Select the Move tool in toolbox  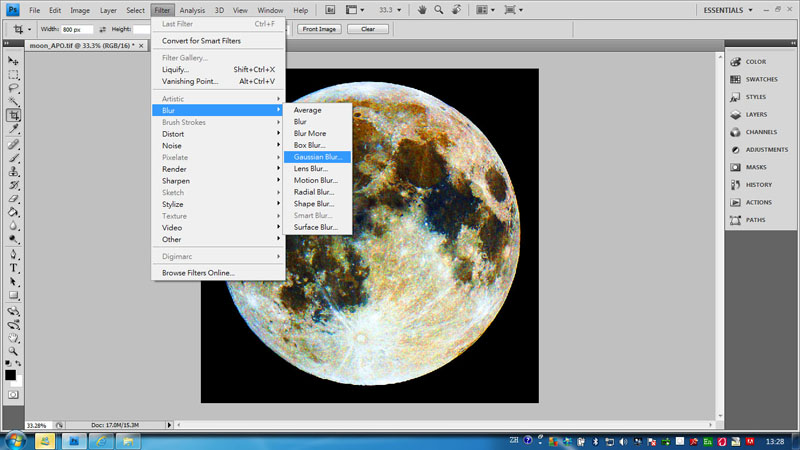[14, 61]
